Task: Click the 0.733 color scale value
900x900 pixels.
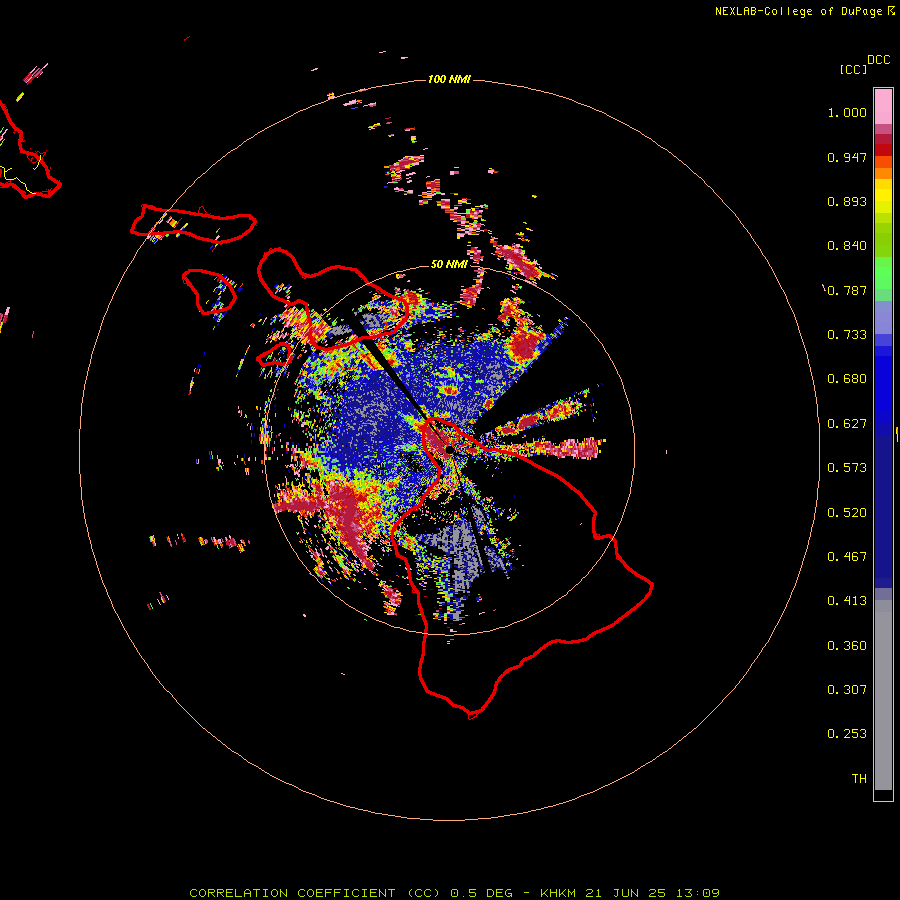Action: click(x=847, y=335)
